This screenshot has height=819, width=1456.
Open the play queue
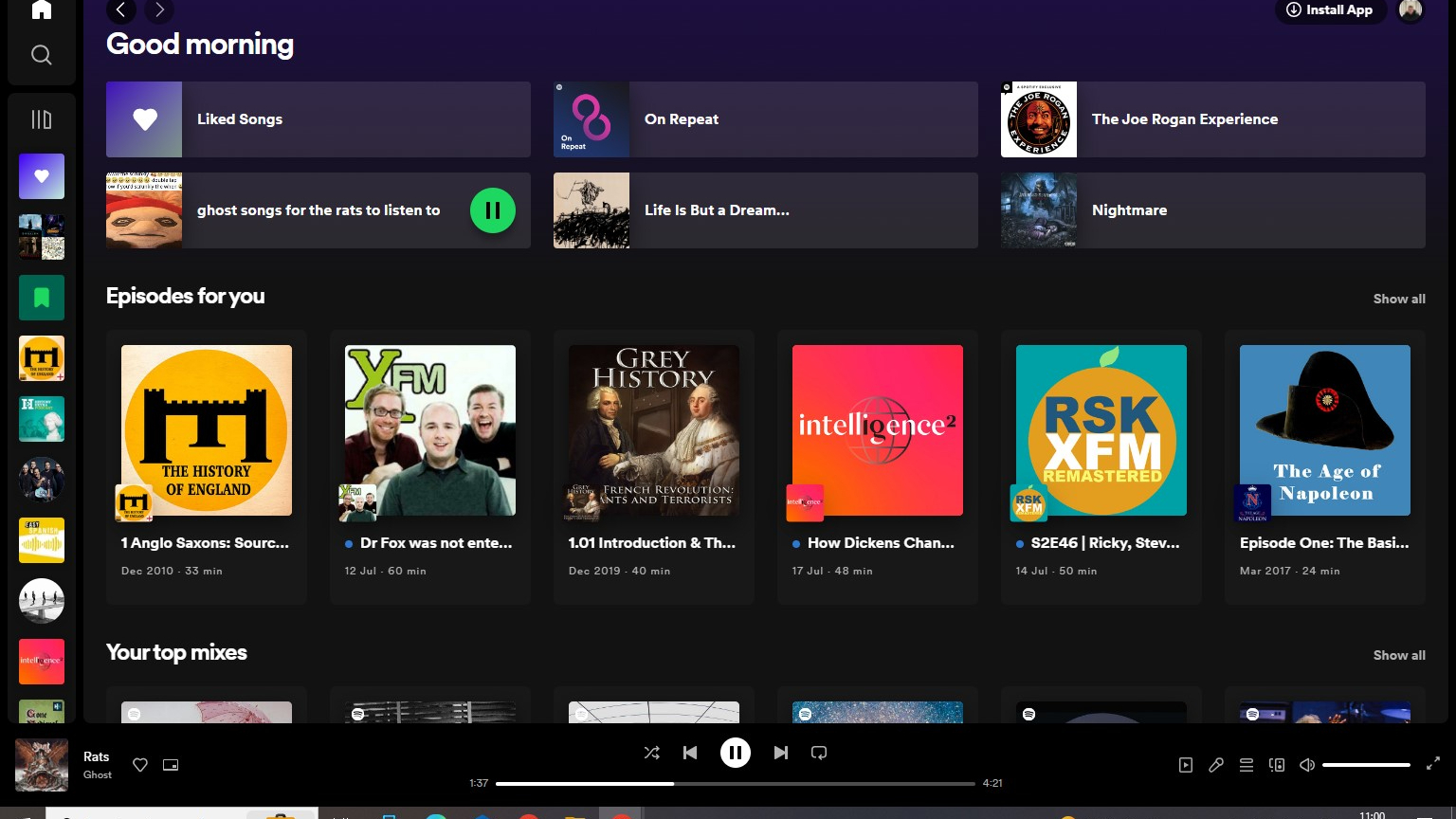pyautogui.click(x=1247, y=765)
